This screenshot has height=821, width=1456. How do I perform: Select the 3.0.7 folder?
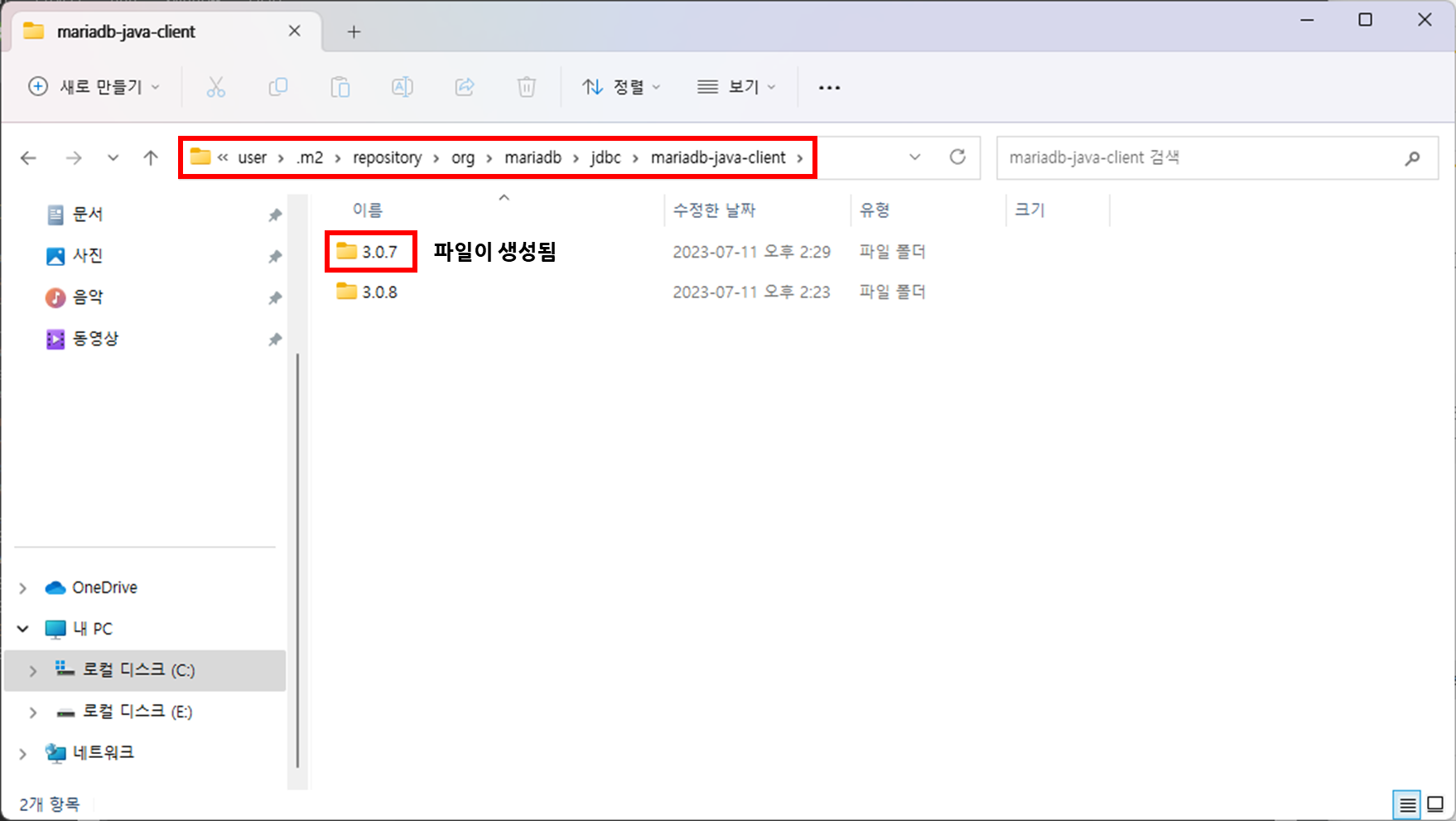[367, 252]
